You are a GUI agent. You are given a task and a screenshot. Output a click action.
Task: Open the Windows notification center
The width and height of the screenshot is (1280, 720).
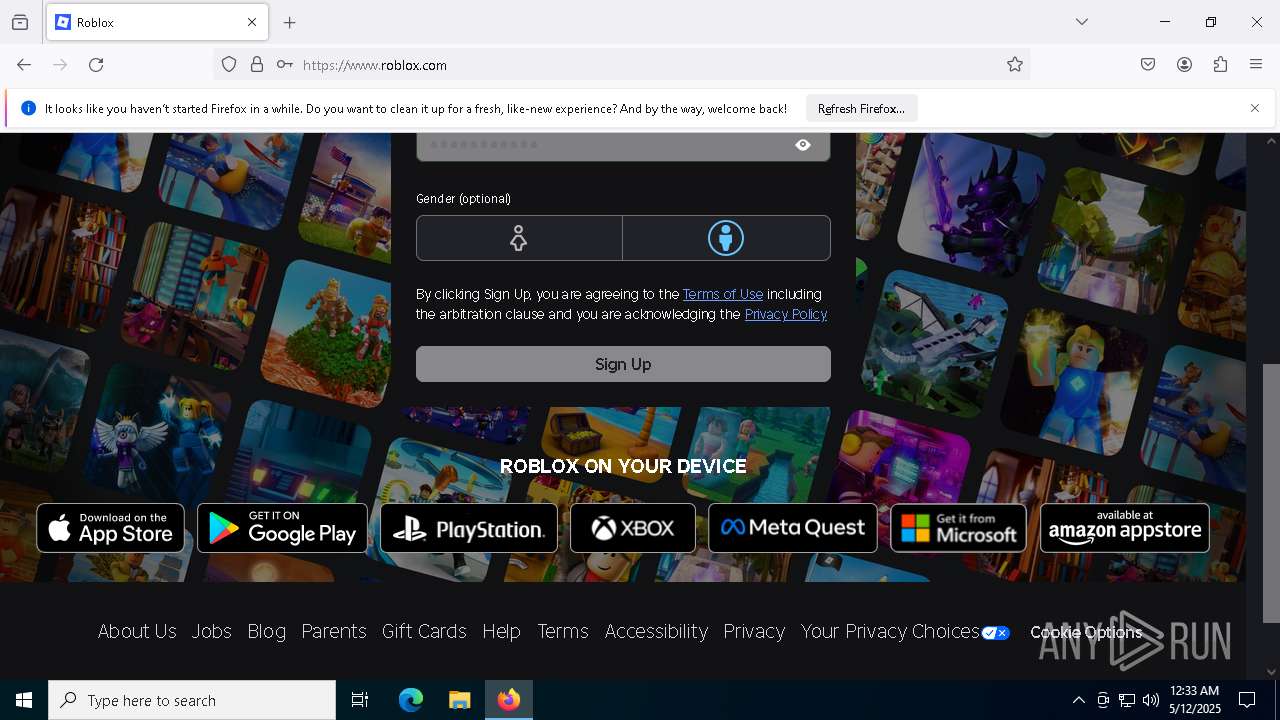tap(1248, 700)
